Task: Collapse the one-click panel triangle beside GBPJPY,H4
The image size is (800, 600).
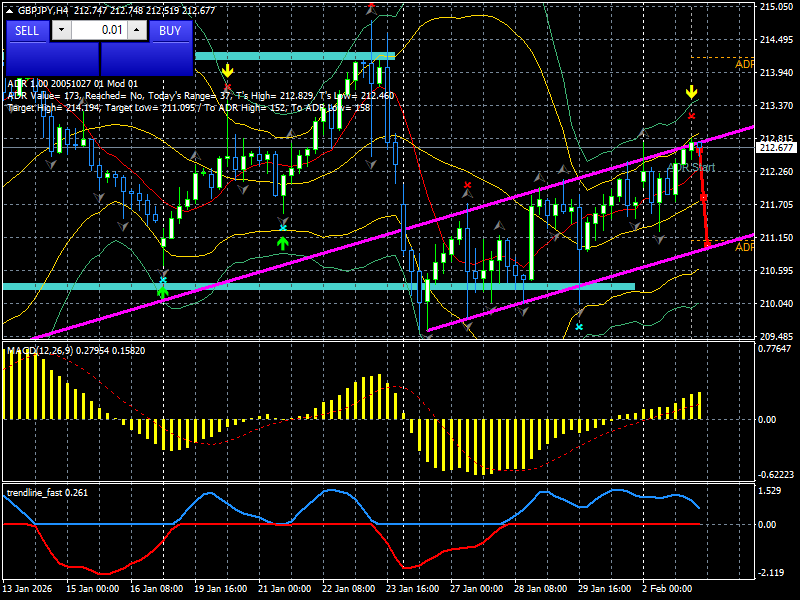Action: [11, 10]
